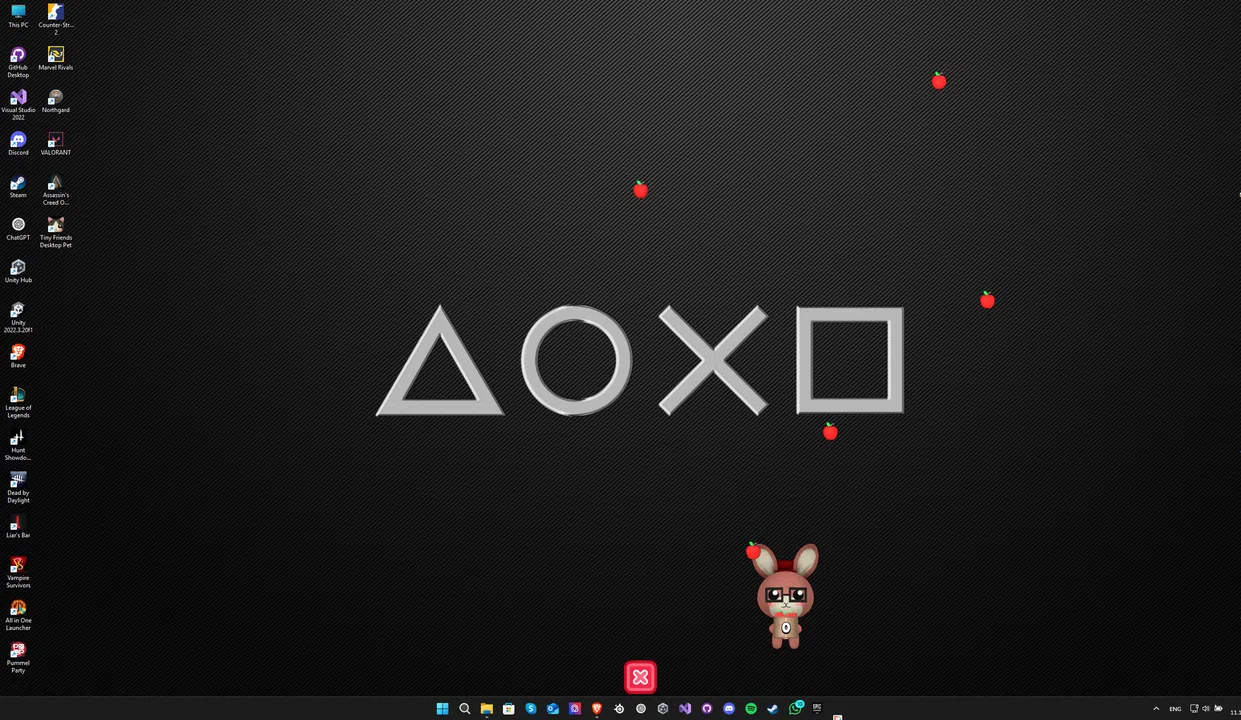Open the ENG language switcher
Viewport: 1241px width, 720px height.
(x=1175, y=709)
